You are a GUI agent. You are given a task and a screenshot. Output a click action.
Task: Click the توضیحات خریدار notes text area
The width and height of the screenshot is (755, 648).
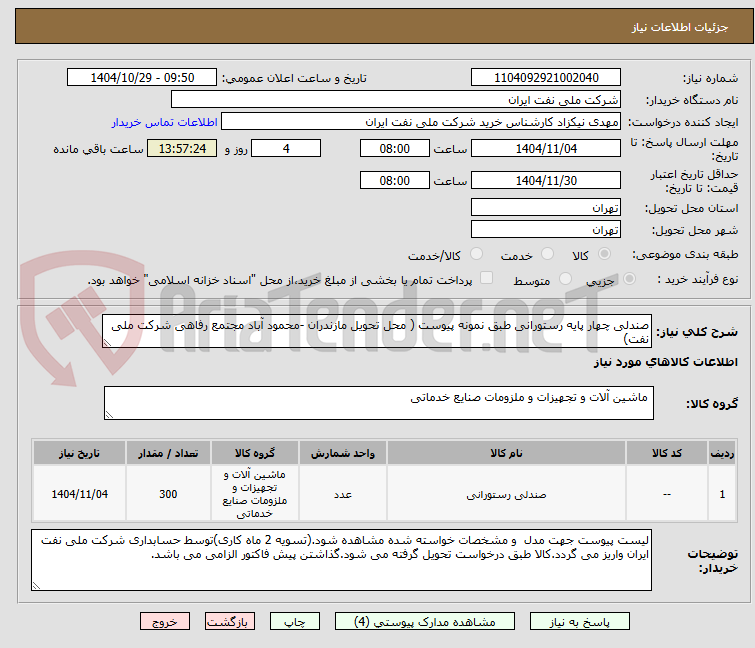[x=341, y=560]
